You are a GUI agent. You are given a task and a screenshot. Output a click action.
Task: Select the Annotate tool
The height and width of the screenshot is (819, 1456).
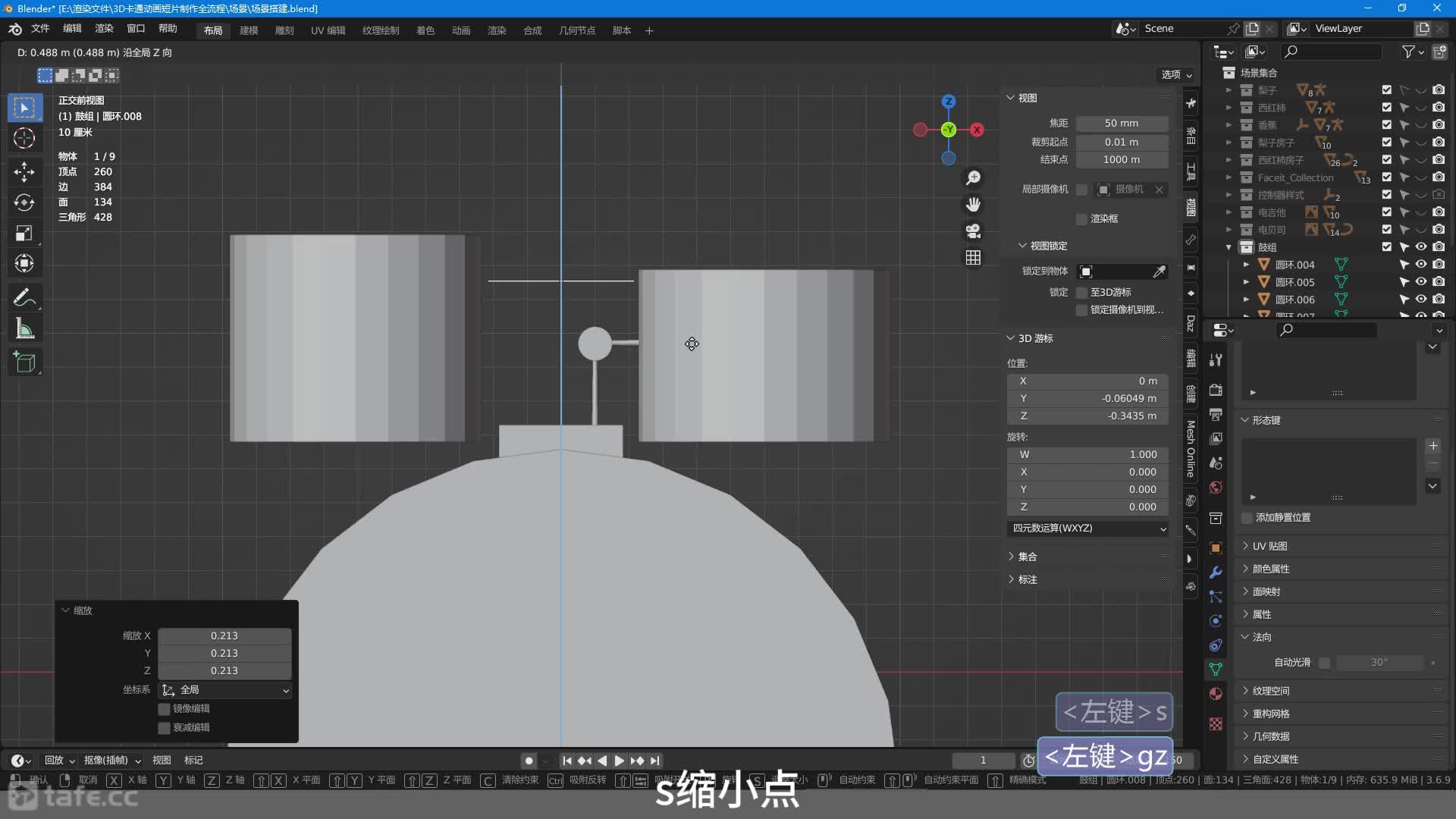(x=24, y=297)
